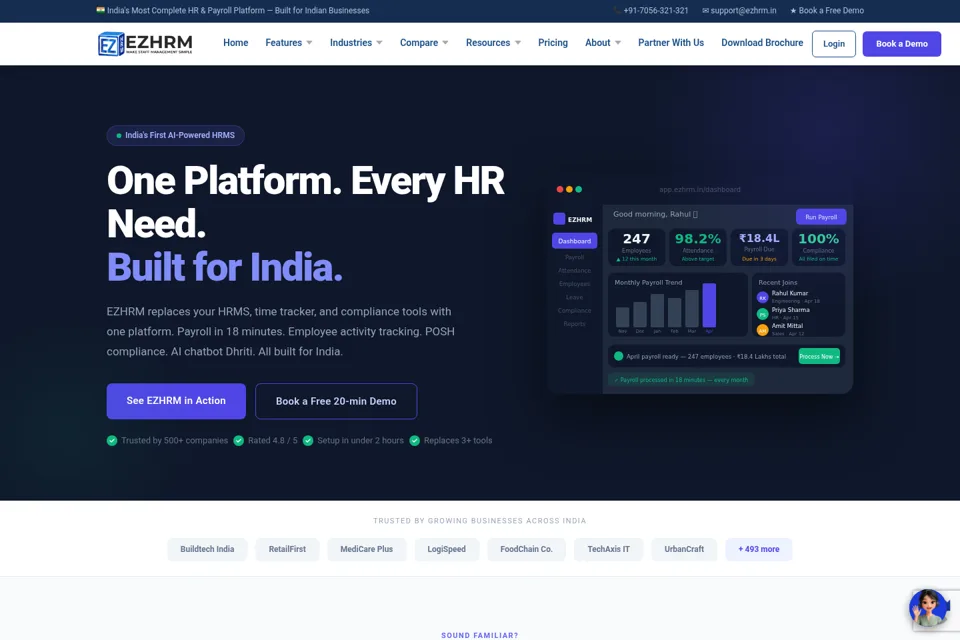
Task: Expand the About dropdown arrow
Action: tap(618, 43)
